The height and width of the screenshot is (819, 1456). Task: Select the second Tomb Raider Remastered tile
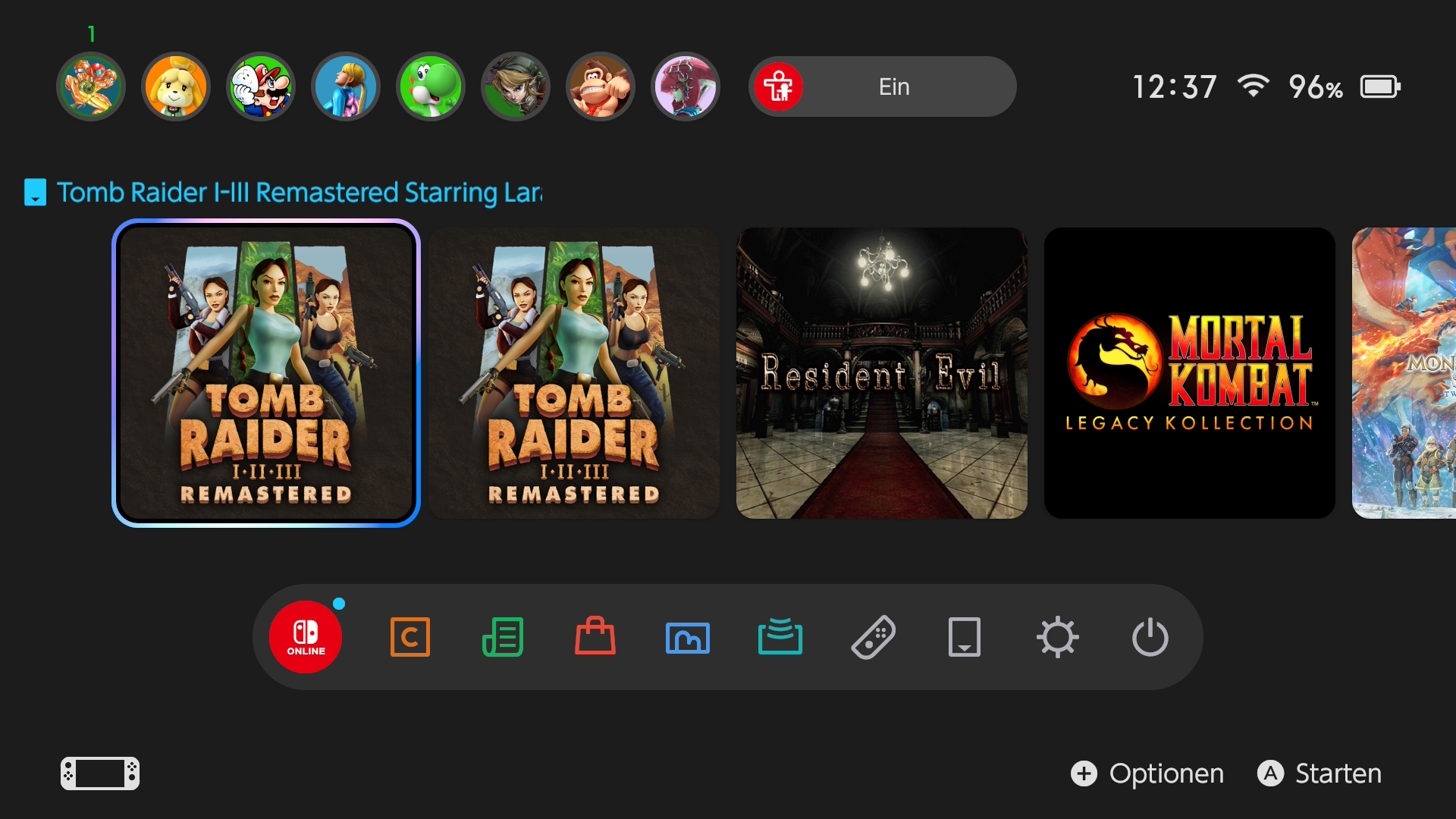[574, 373]
